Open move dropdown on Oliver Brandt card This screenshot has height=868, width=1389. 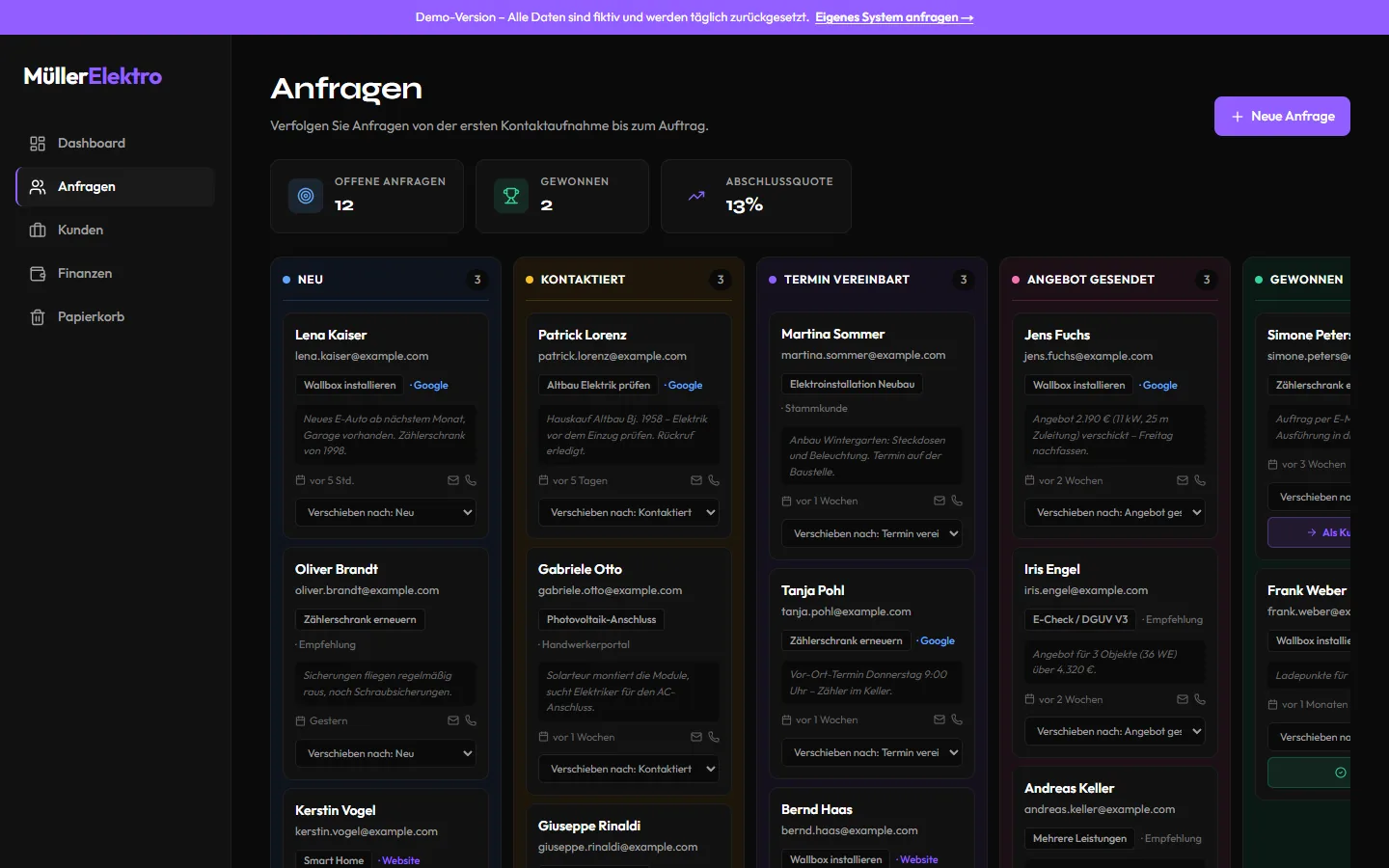pos(386,753)
